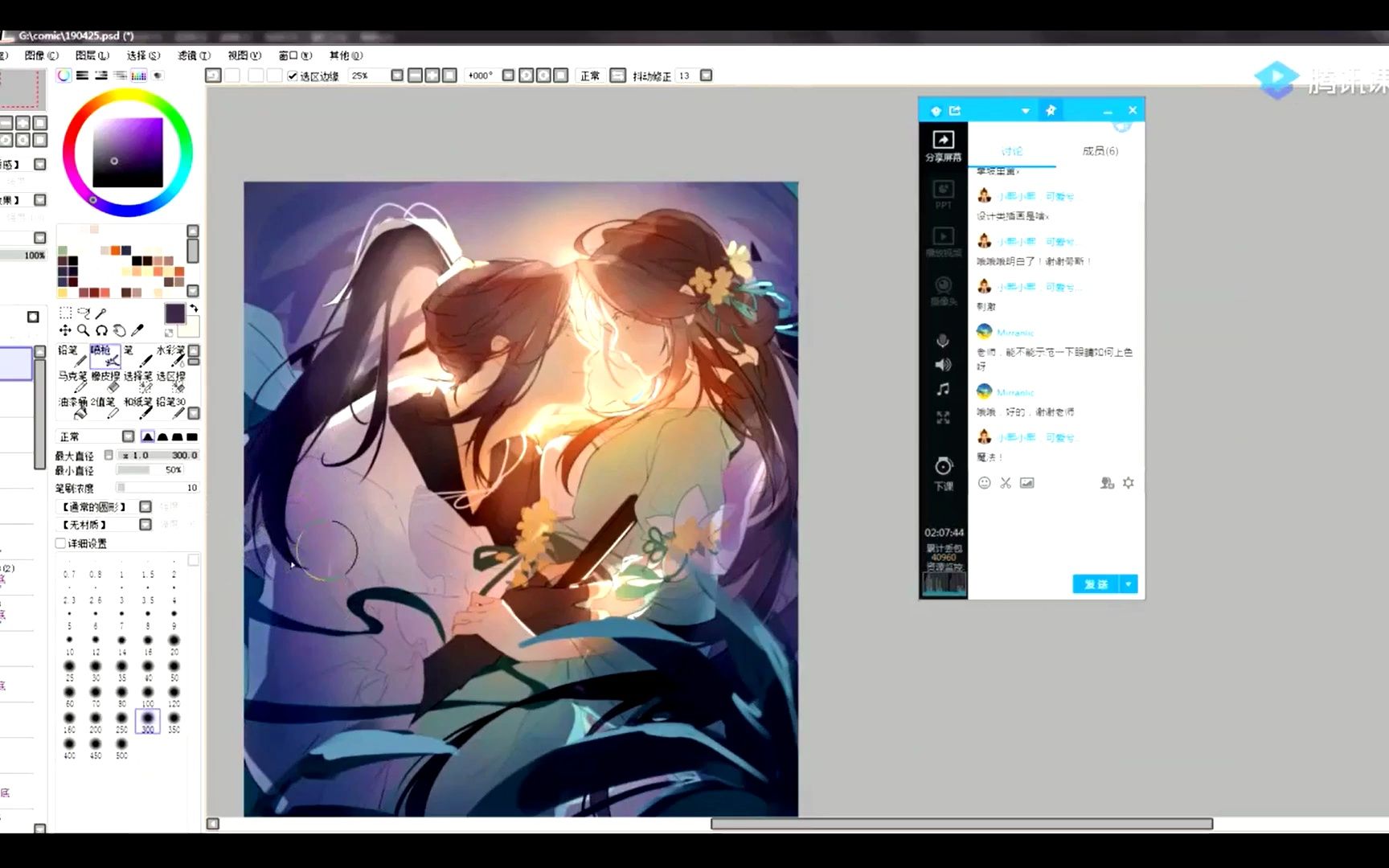
Task: Select the rotate view tool
Action: [x=101, y=330]
